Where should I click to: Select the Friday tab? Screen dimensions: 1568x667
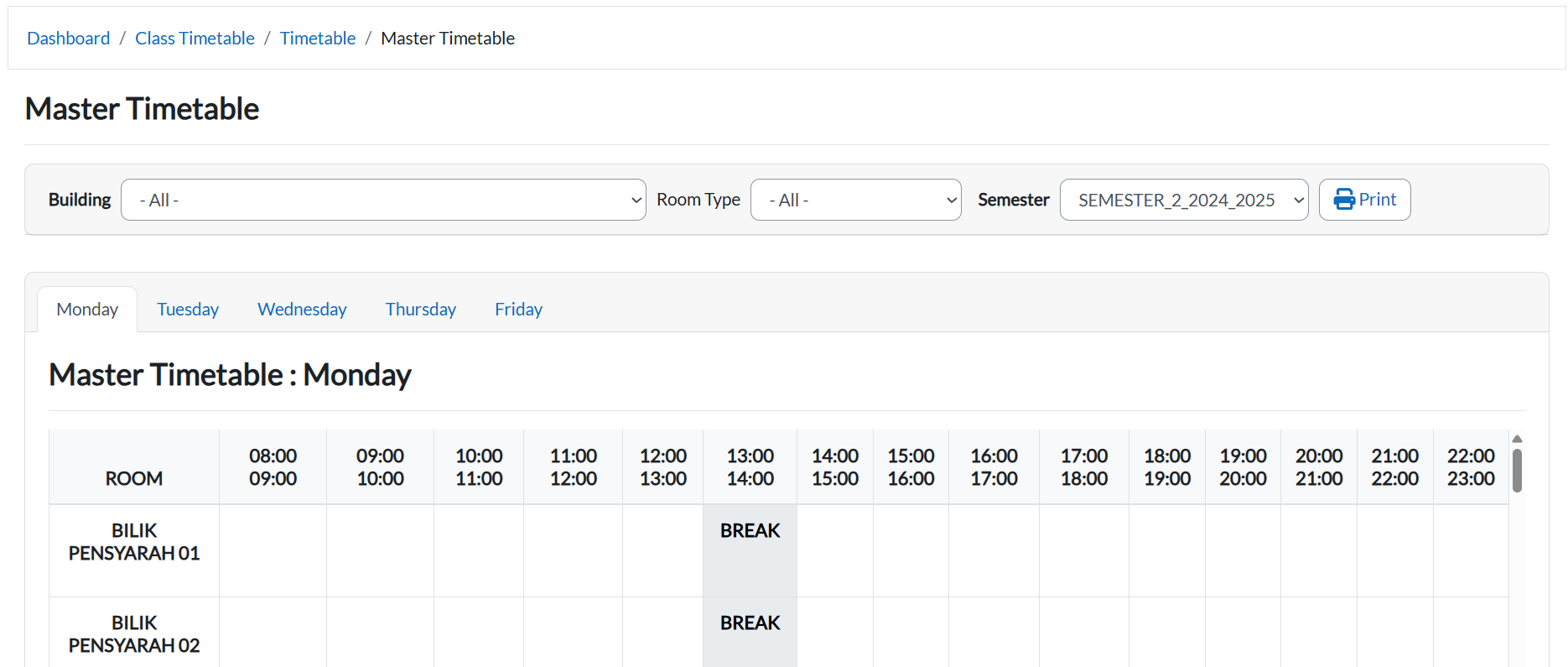pyautogui.click(x=518, y=310)
